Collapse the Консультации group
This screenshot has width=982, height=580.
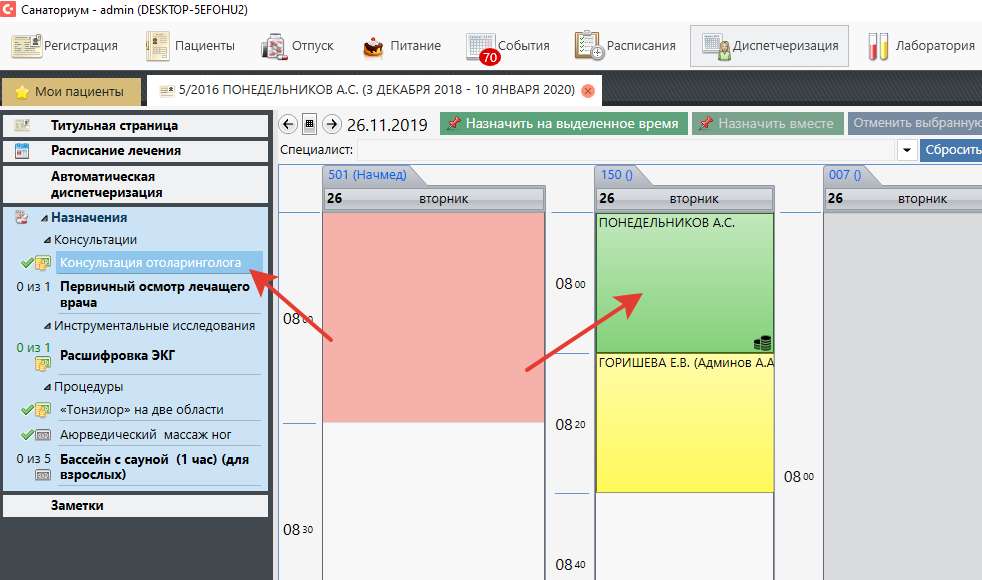[46, 240]
